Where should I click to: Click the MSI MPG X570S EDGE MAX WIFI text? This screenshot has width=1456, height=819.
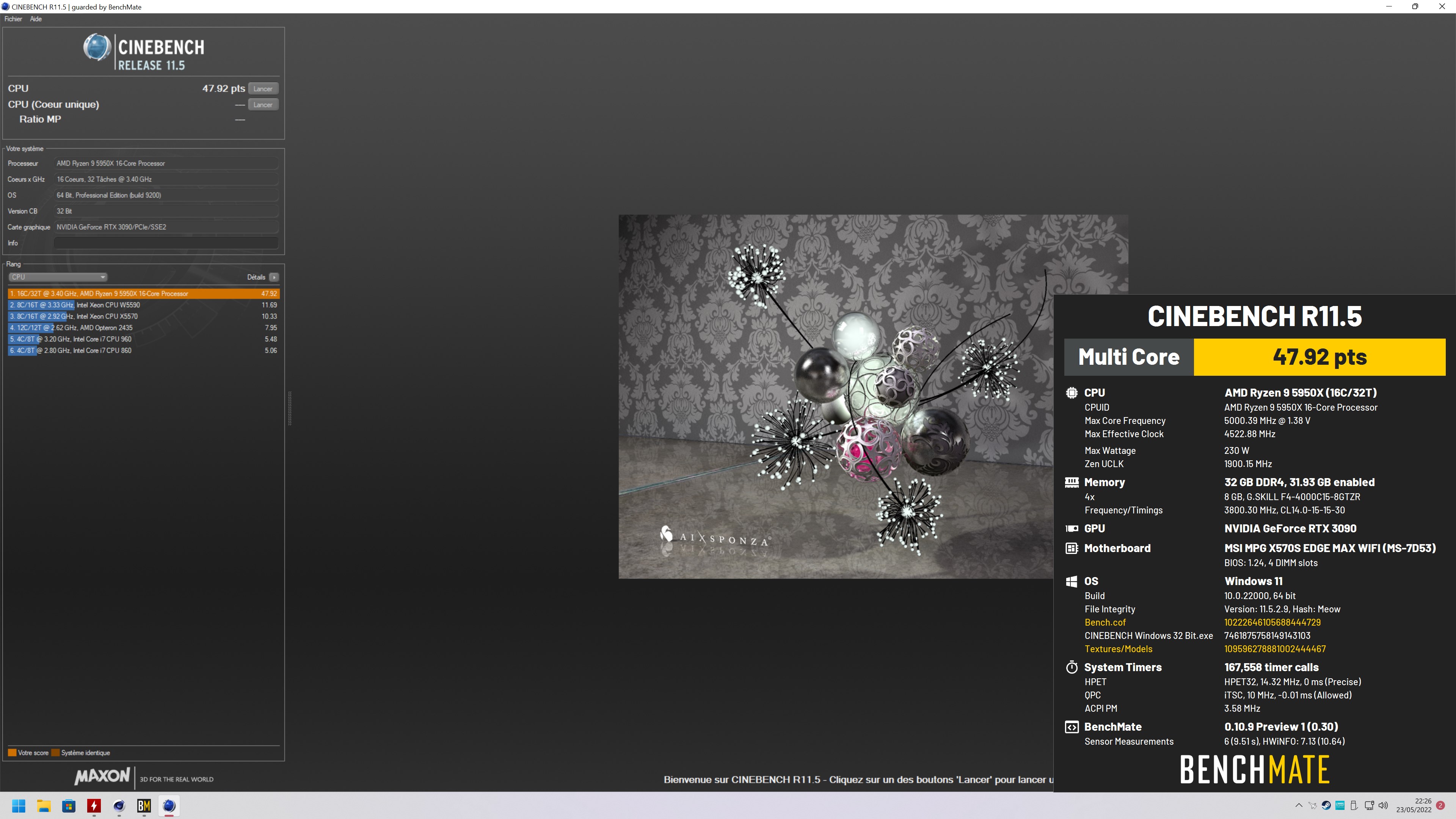coord(1329,548)
